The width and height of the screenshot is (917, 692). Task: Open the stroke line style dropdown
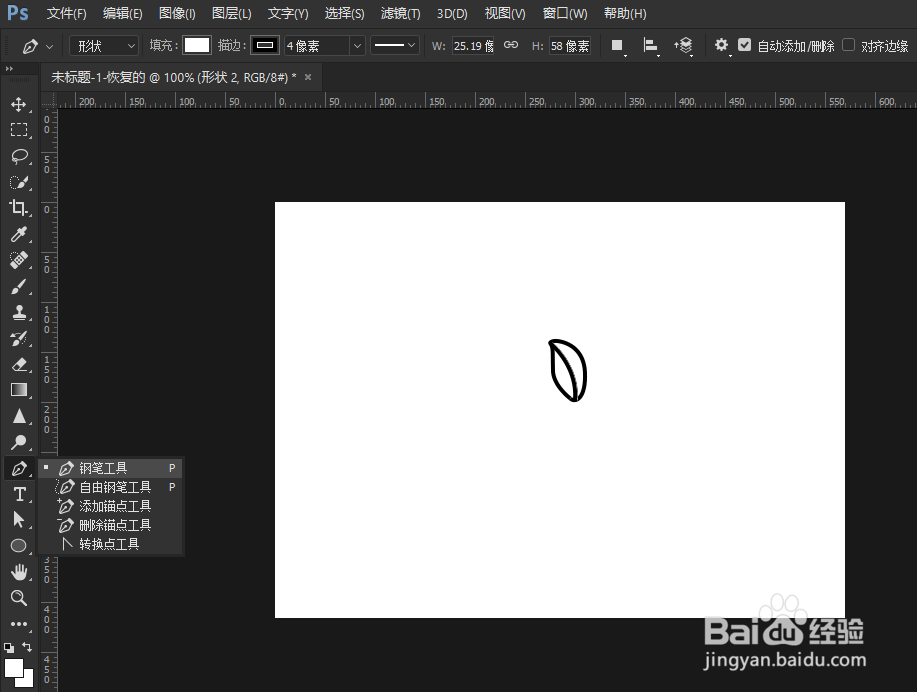tap(395, 46)
